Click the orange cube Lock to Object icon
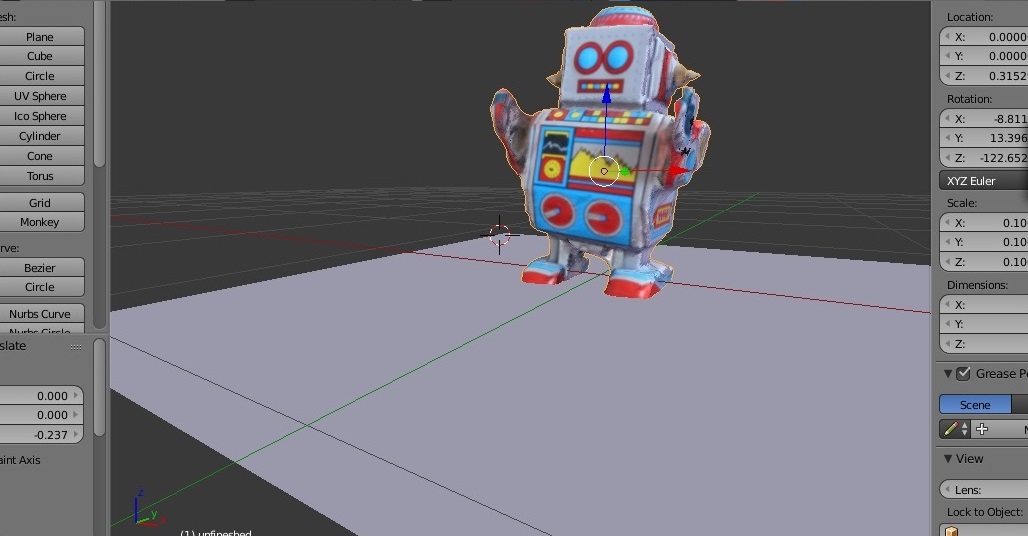Screen dimensions: 1028x536 coord(950,531)
